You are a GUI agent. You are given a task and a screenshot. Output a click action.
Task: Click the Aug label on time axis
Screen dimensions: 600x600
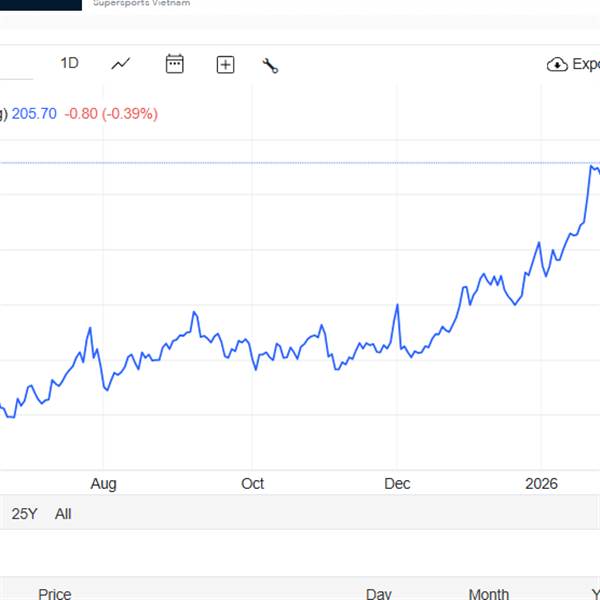(103, 484)
